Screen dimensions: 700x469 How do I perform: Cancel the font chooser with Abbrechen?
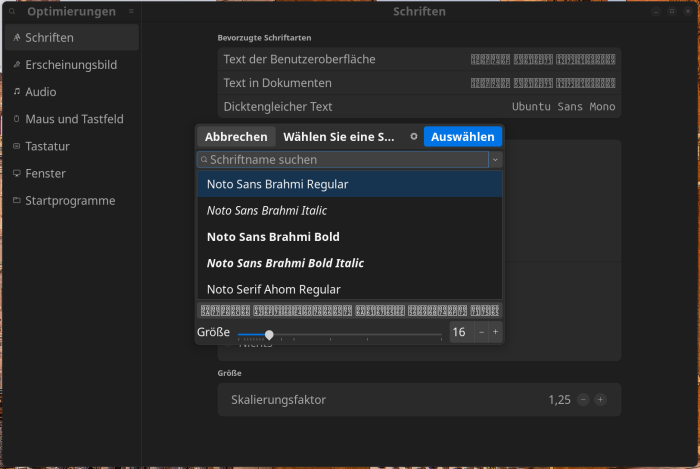click(x=236, y=137)
